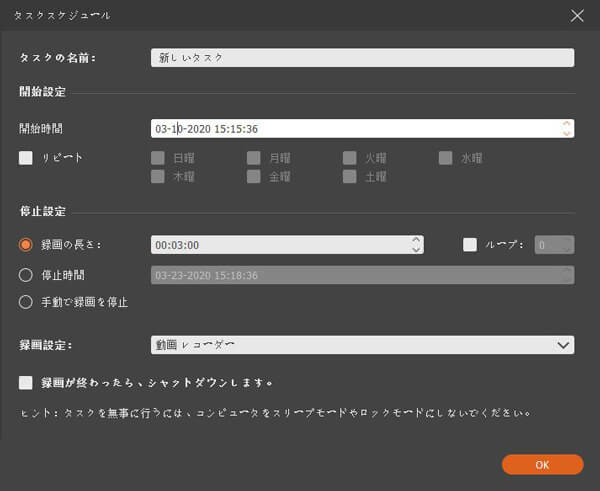Select 手動で録画を停止 radio option
The width and height of the screenshot is (600, 491).
(26, 301)
